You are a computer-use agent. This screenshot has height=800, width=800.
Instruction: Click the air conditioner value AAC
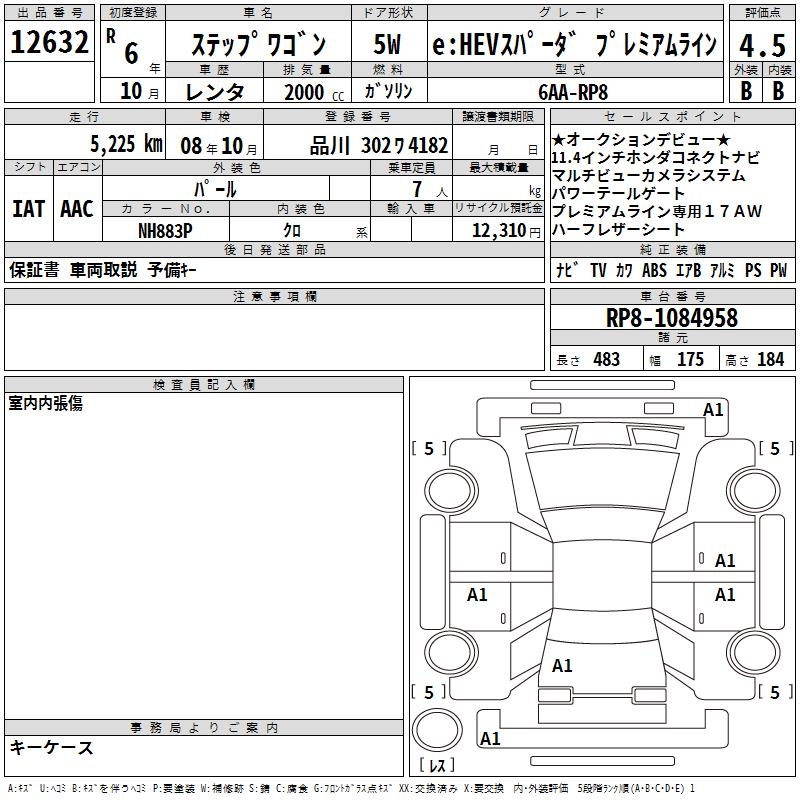click(77, 209)
